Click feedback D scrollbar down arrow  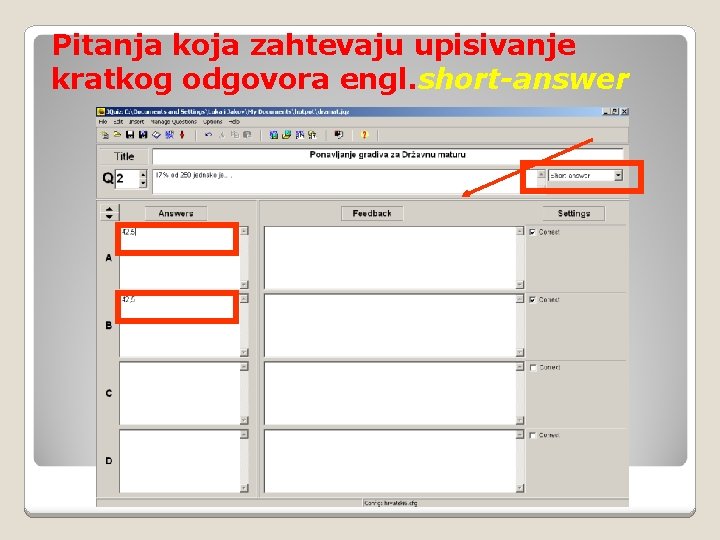(520, 488)
